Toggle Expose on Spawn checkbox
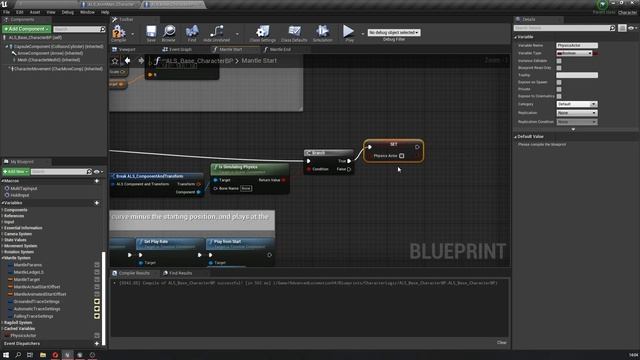This screenshot has height=360, width=640. point(559,82)
